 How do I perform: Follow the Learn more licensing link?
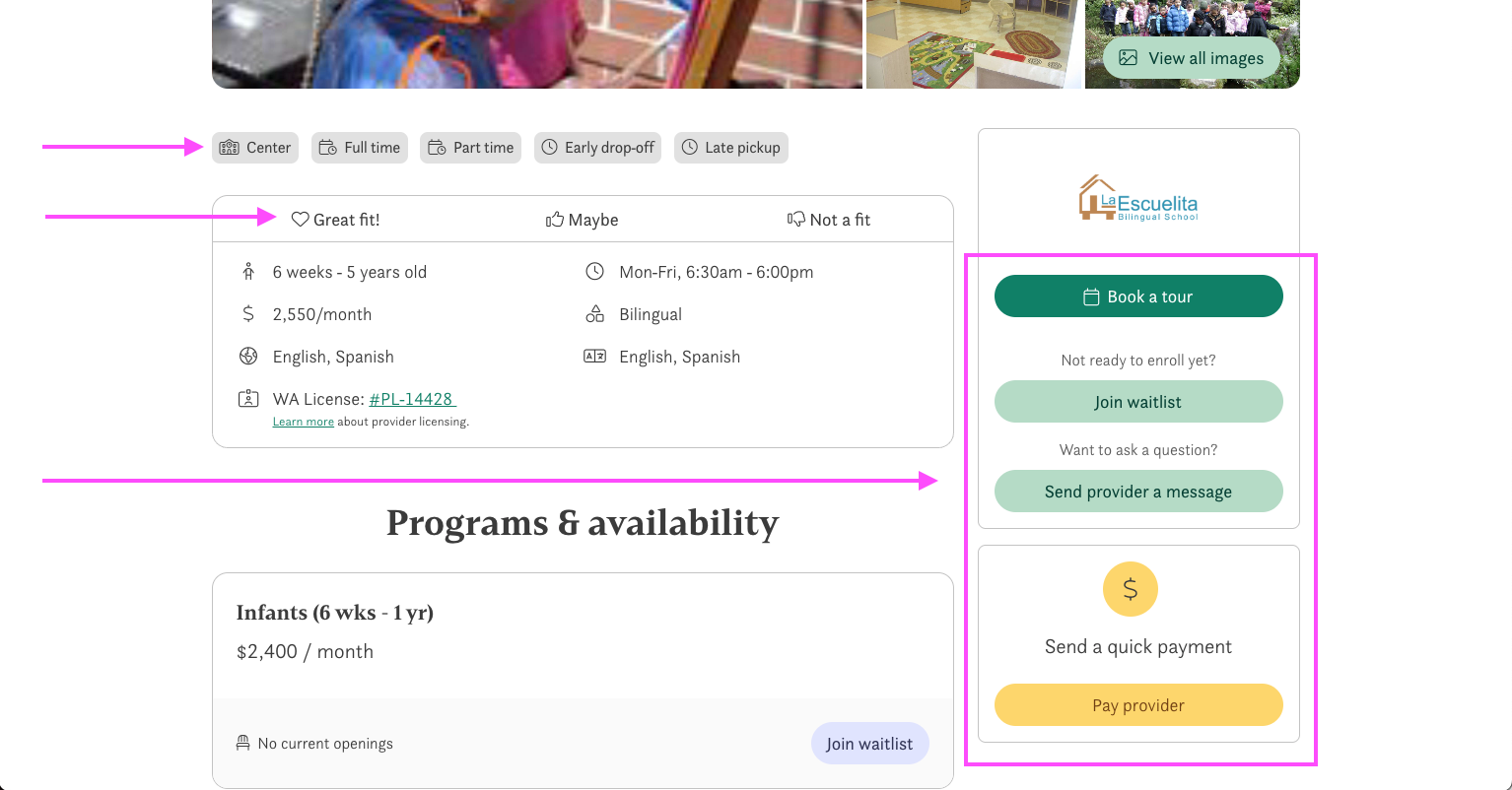304,422
